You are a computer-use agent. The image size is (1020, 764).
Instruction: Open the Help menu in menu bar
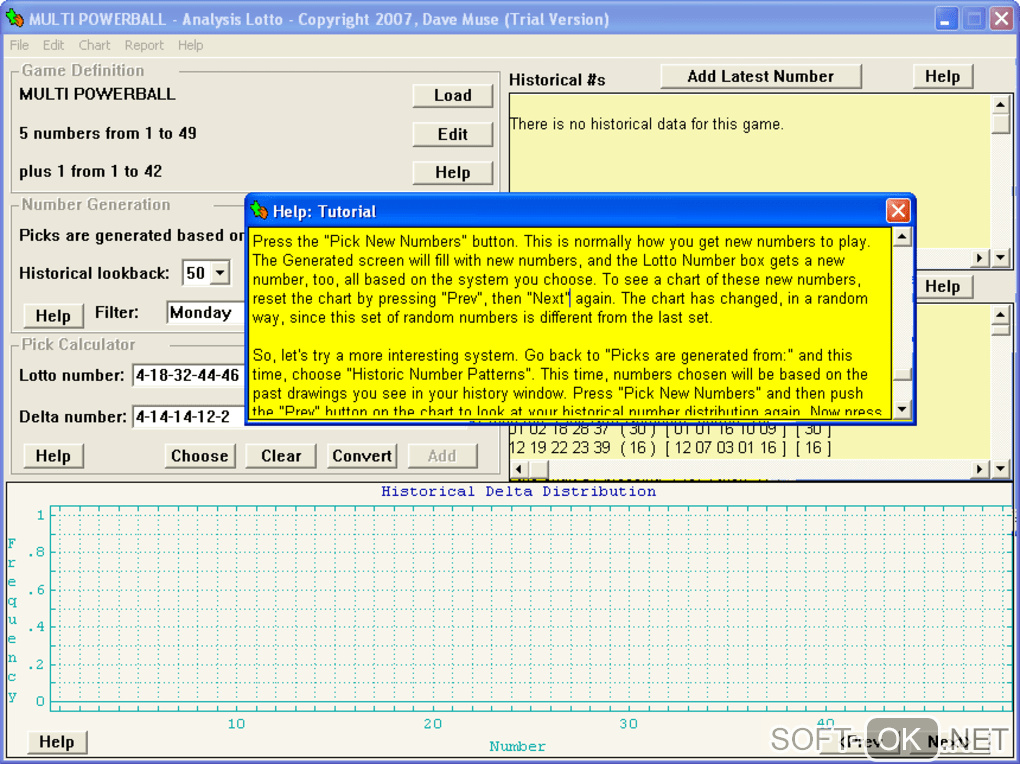pos(191,45)
